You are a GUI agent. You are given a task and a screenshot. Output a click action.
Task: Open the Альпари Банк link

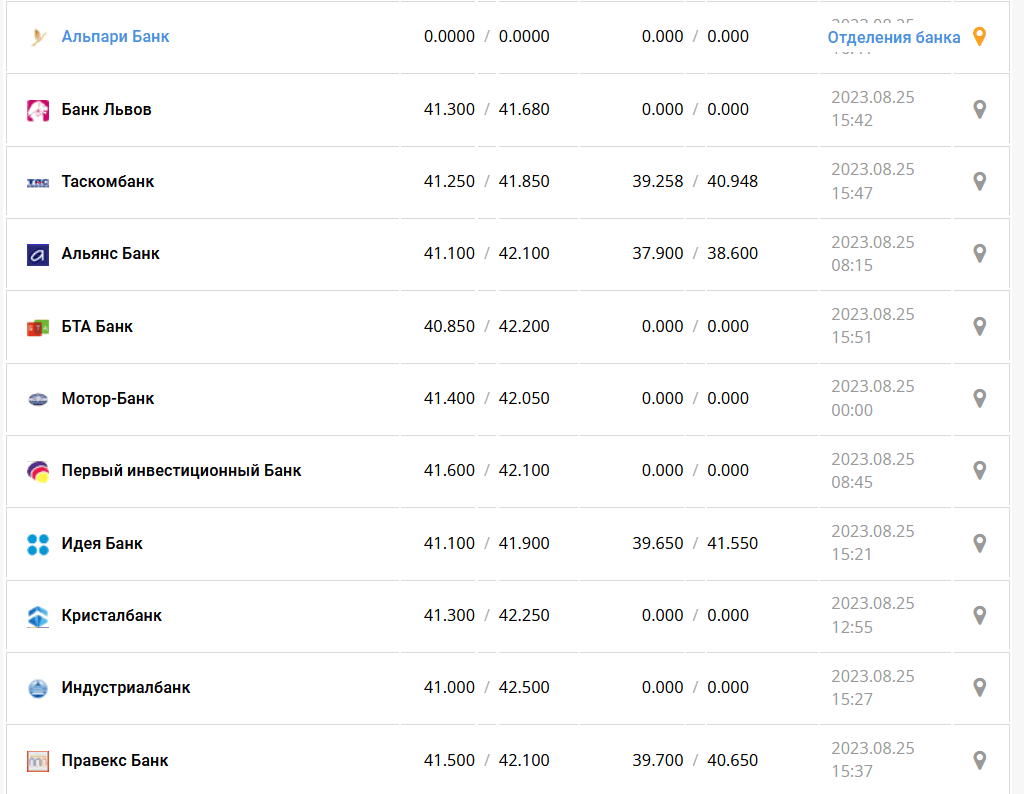115,37
